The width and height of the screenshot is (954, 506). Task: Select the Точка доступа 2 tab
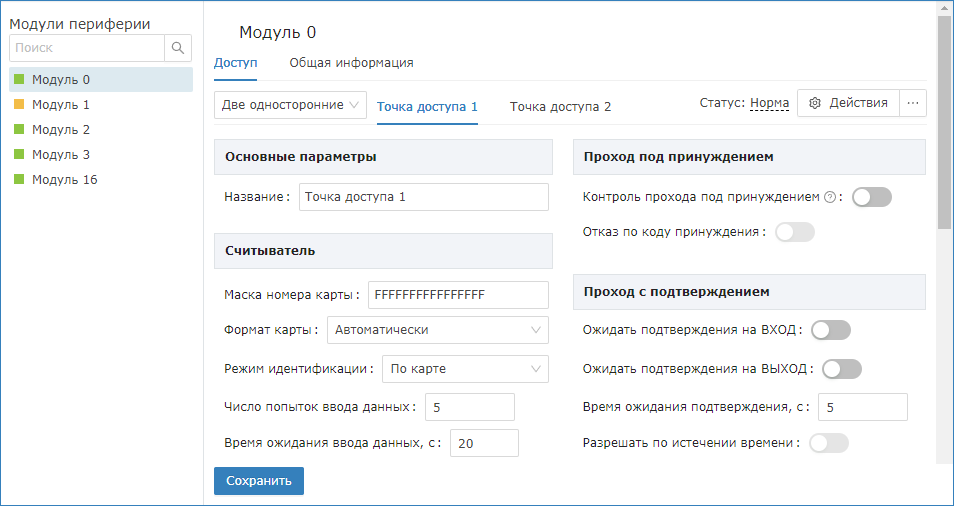[x=560, y=107]
